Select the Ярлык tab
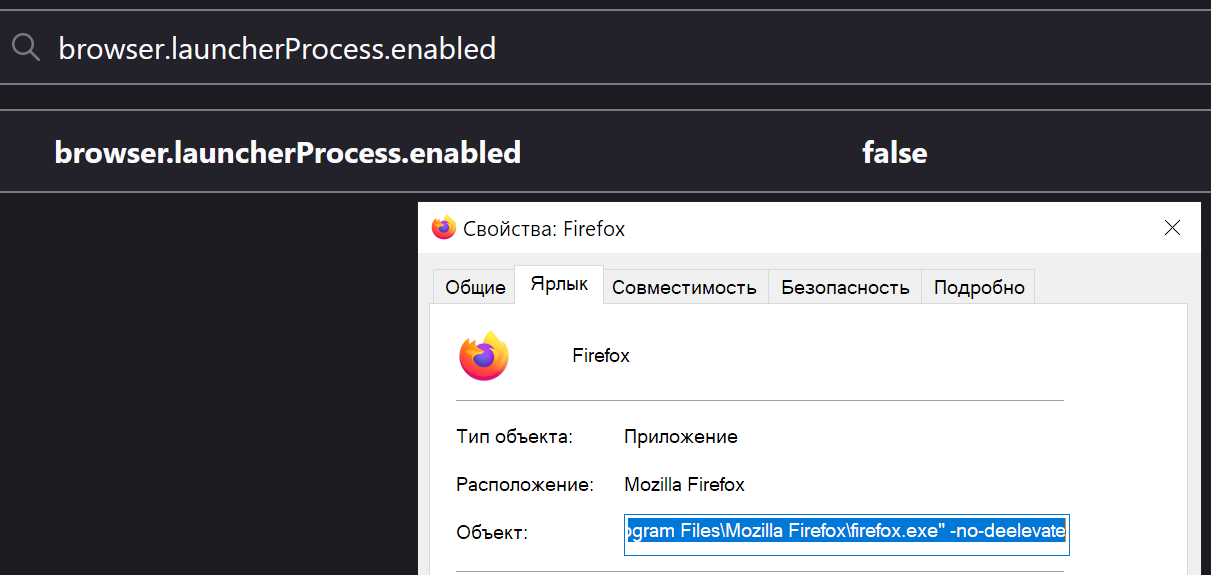This screenshot has height=575, width=1211. click(559, 284)
